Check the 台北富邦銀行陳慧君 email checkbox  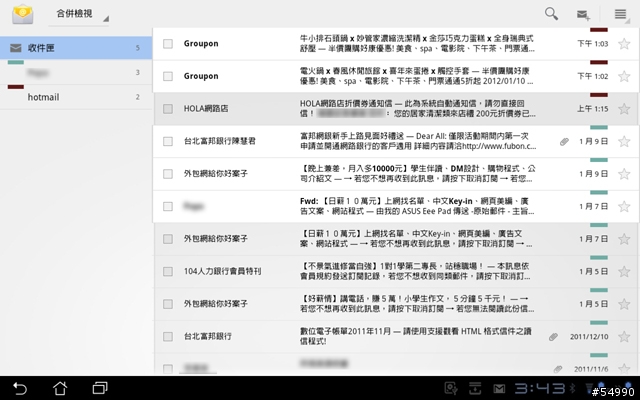168,141
